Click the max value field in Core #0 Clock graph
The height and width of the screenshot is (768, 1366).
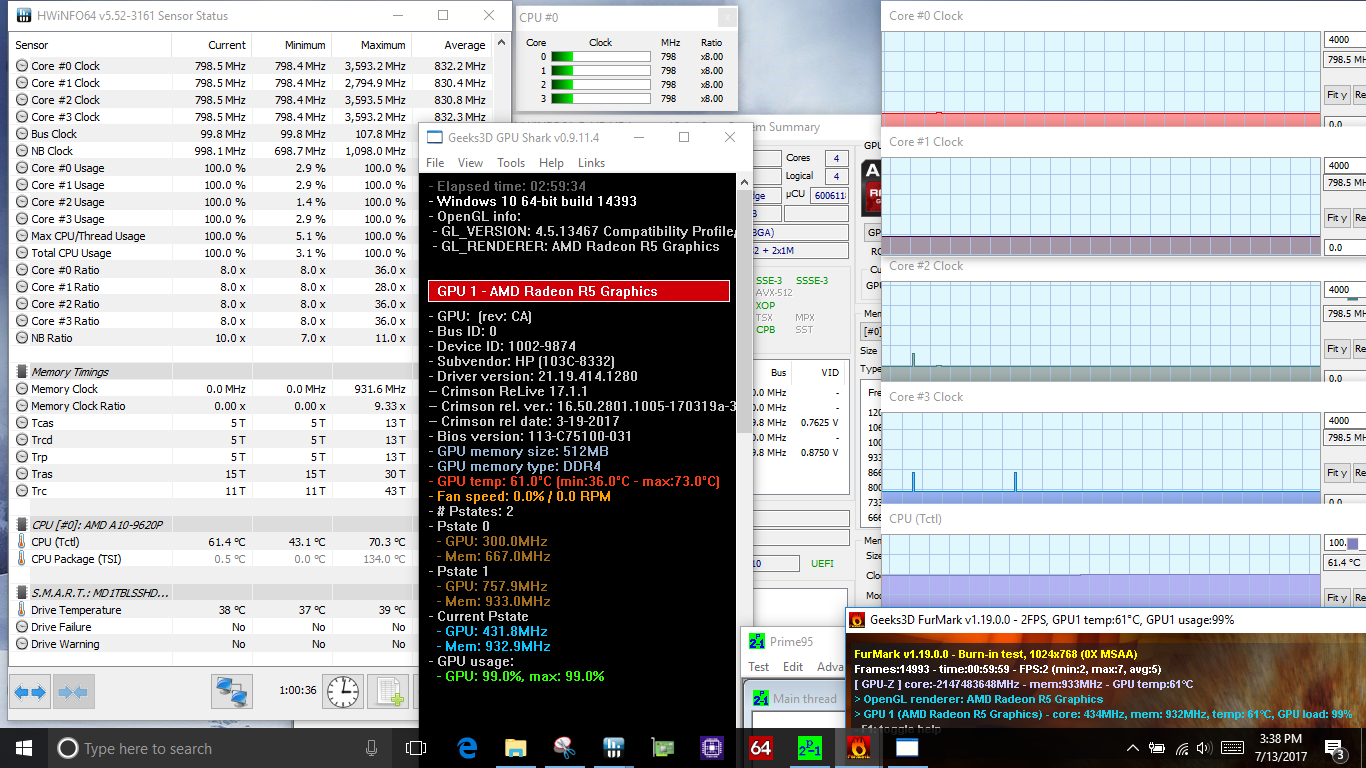click(x=1345, y=40)
